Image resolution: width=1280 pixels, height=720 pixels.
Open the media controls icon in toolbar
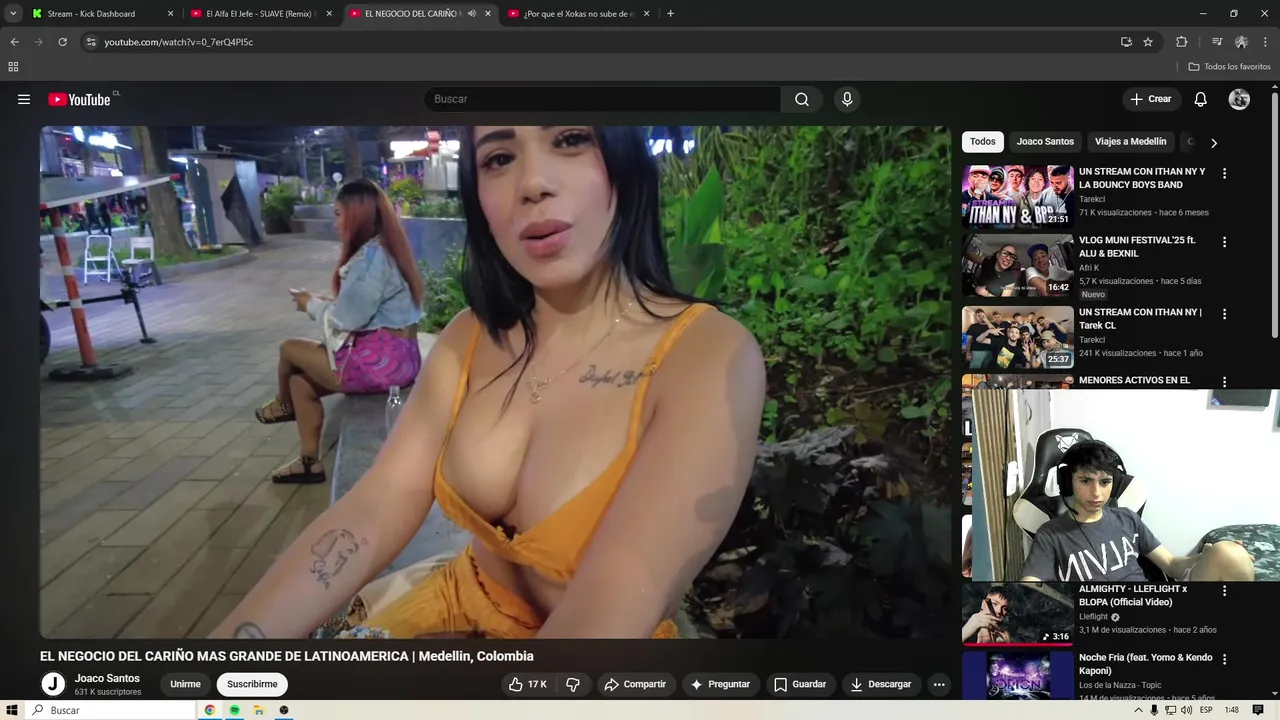pos(1217,42)
